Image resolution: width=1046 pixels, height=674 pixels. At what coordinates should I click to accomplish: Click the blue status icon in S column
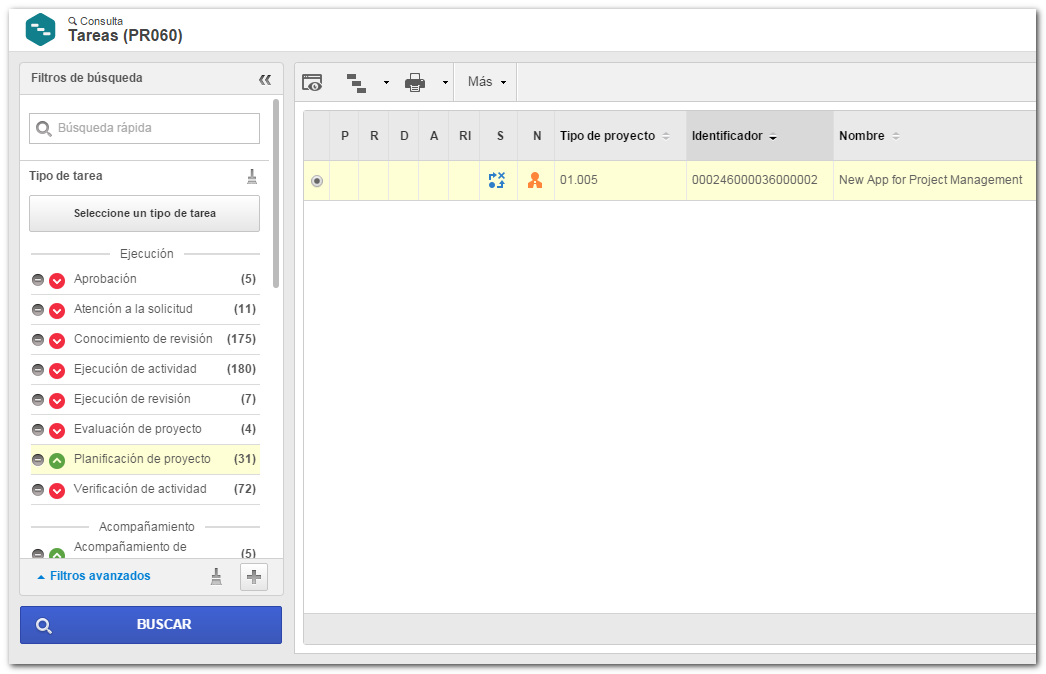coord(497,180)
